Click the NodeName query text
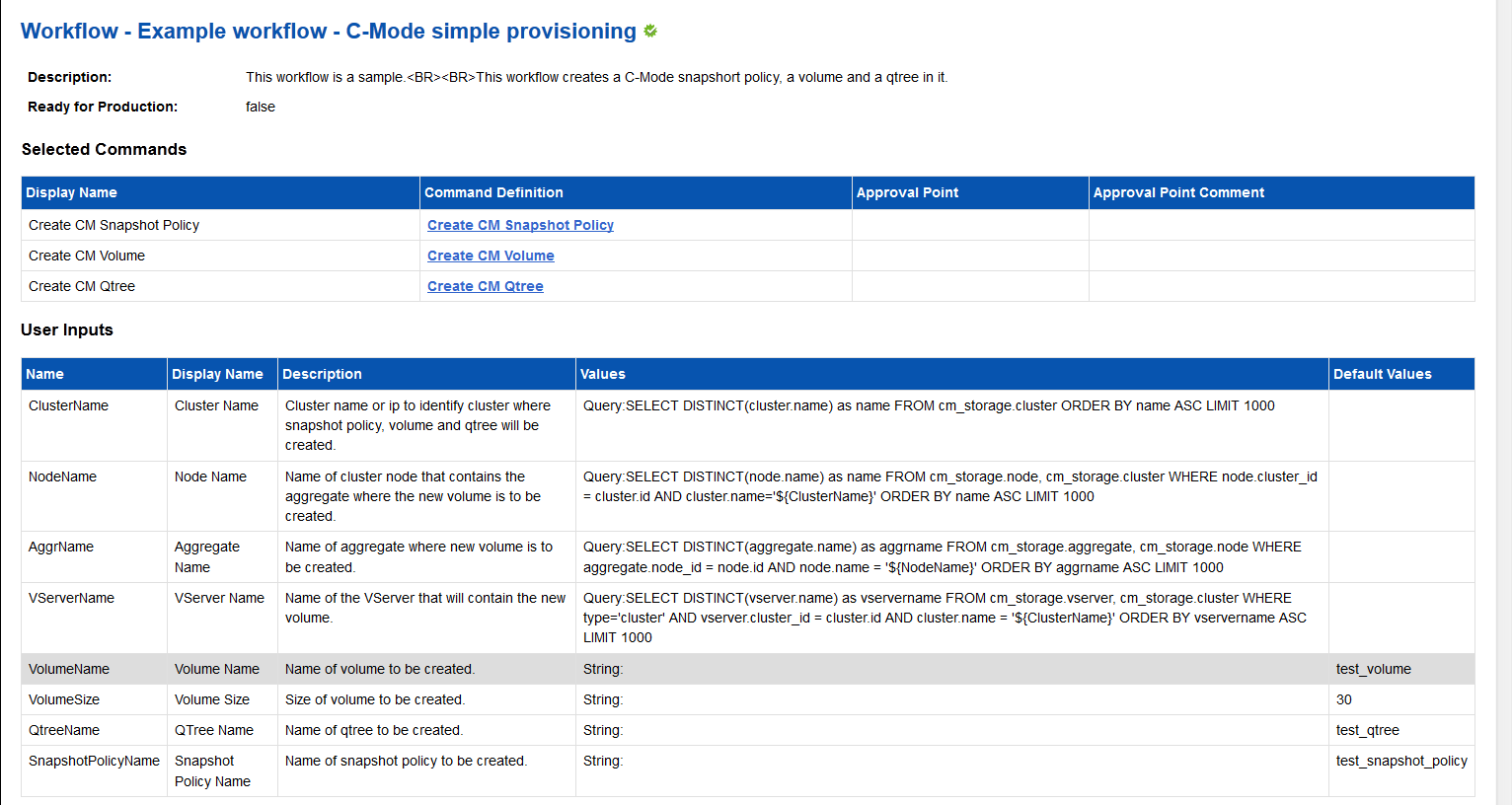 tap(949, 486)
